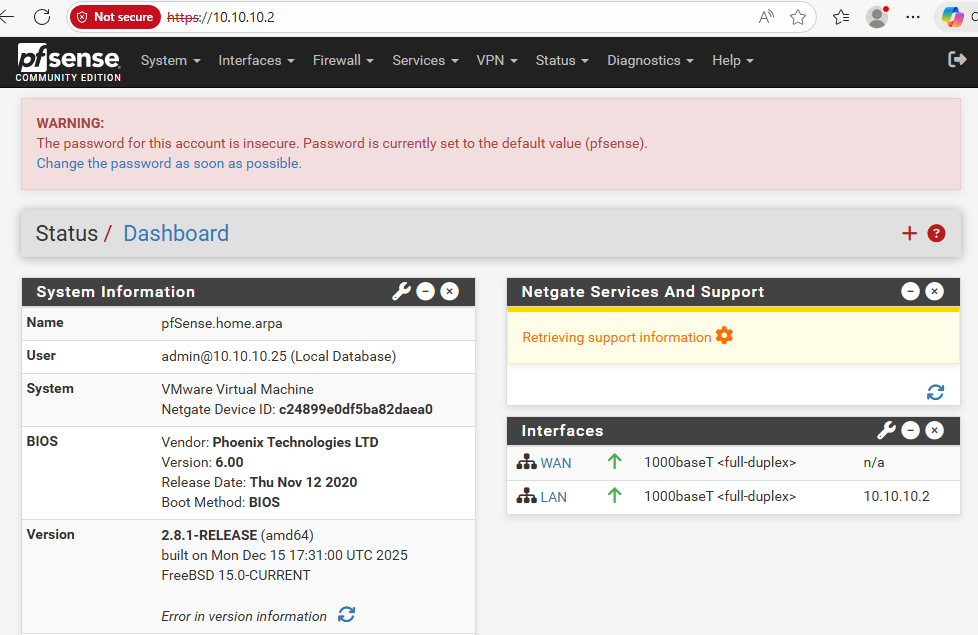The height and width of the screenshot is (635, 978).
Task: Open the Help menu
Action: click(x=733, y=60)
